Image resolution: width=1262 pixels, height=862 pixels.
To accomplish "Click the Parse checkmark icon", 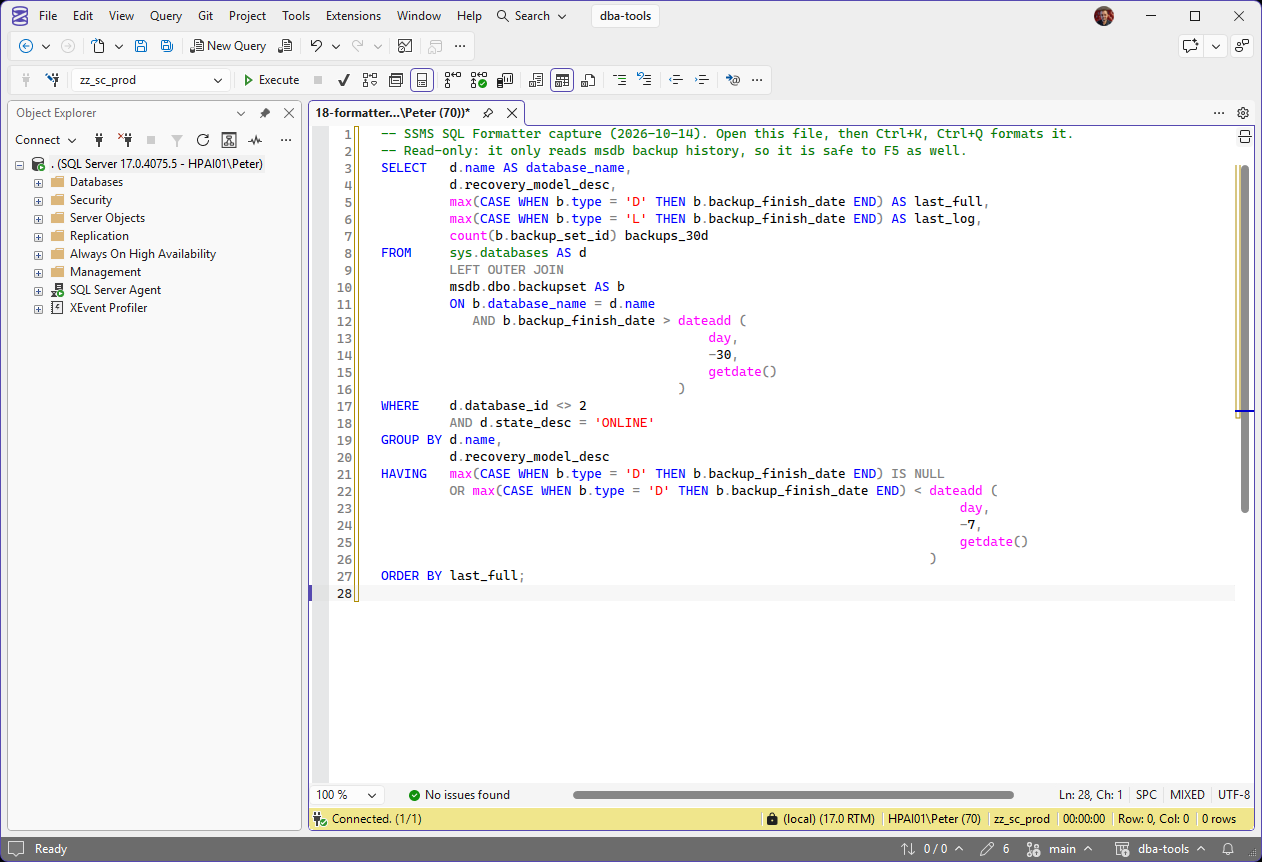I will click(x=344, y=80).
